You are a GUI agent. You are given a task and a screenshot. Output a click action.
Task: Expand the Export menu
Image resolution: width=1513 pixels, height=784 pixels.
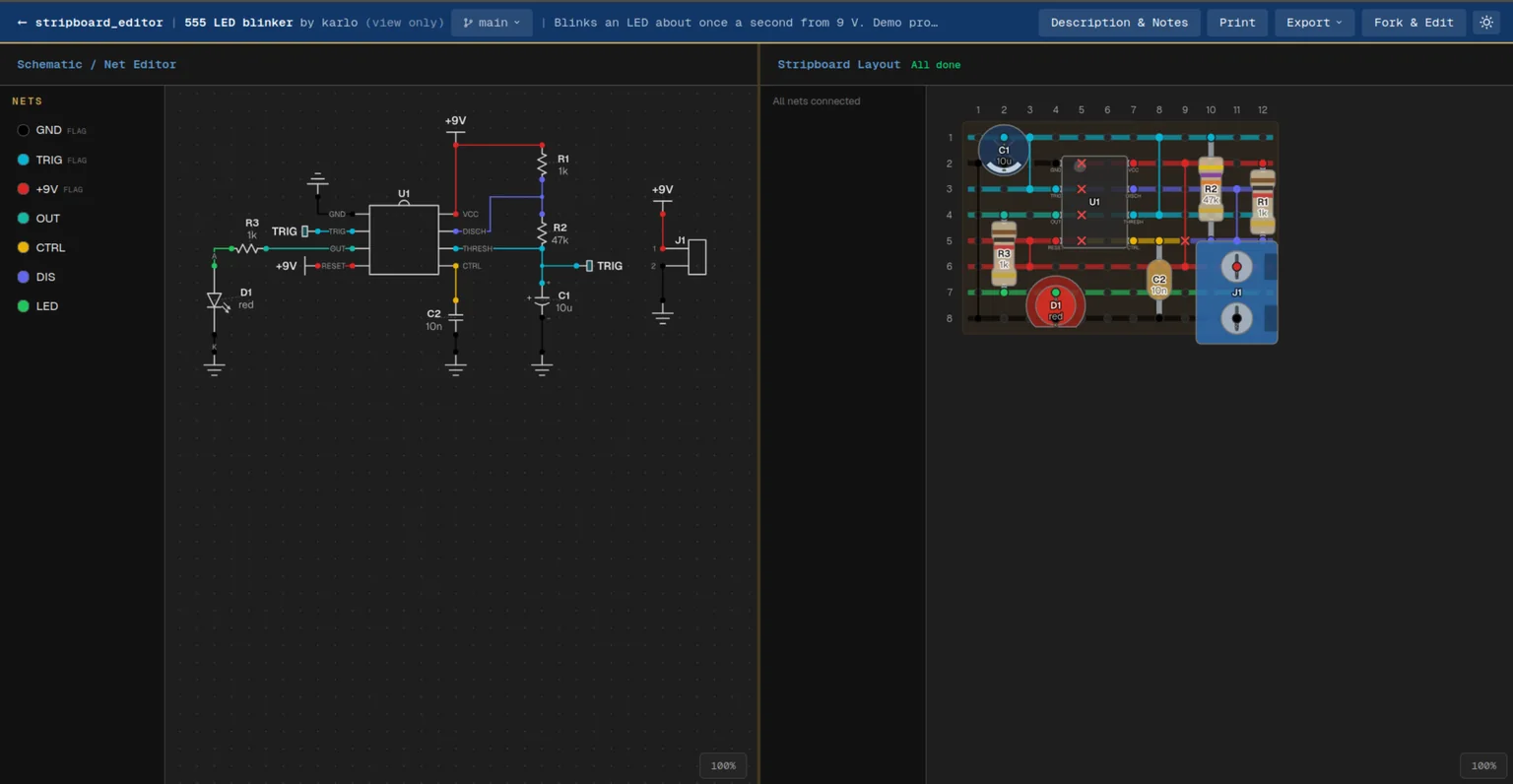click(x=1314, y=23)
